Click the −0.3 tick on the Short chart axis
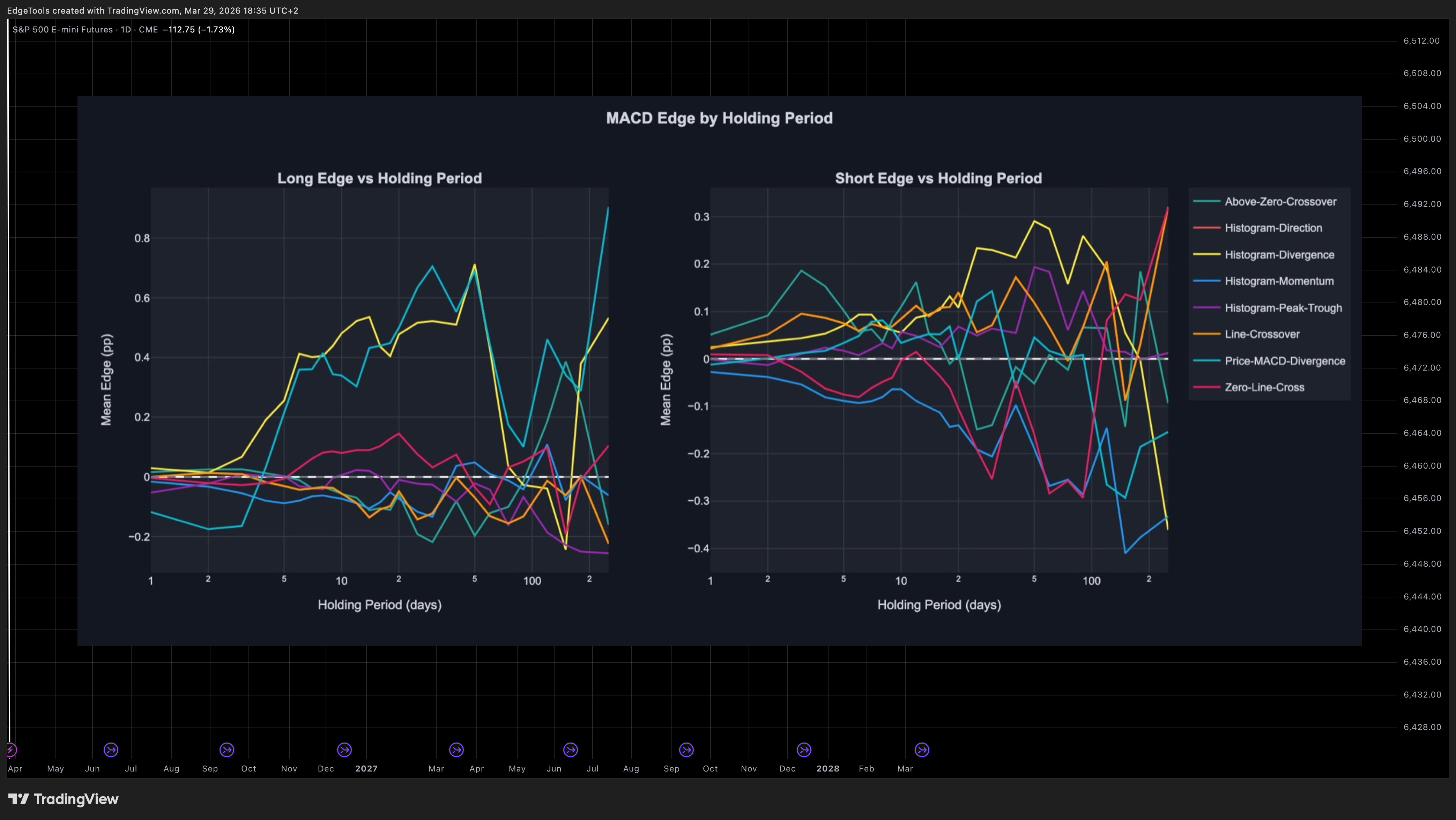 699,501
